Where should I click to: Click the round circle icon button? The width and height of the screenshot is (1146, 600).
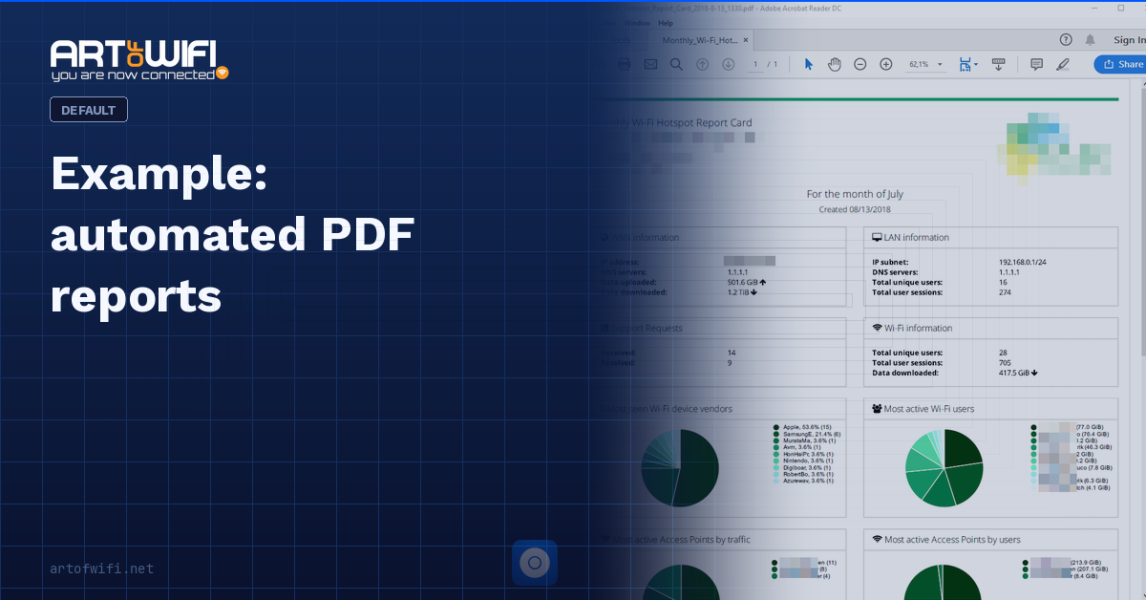[534, 563]
